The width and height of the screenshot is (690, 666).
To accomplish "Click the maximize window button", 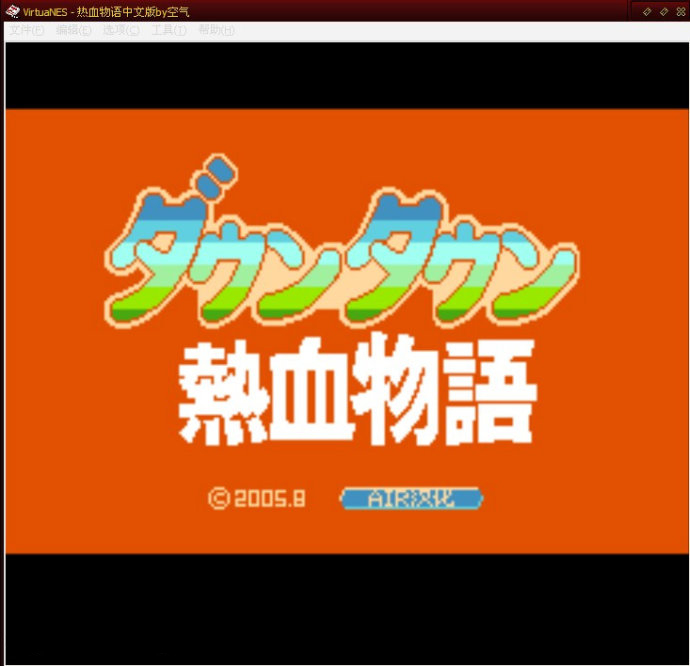I will coord(664,11).
